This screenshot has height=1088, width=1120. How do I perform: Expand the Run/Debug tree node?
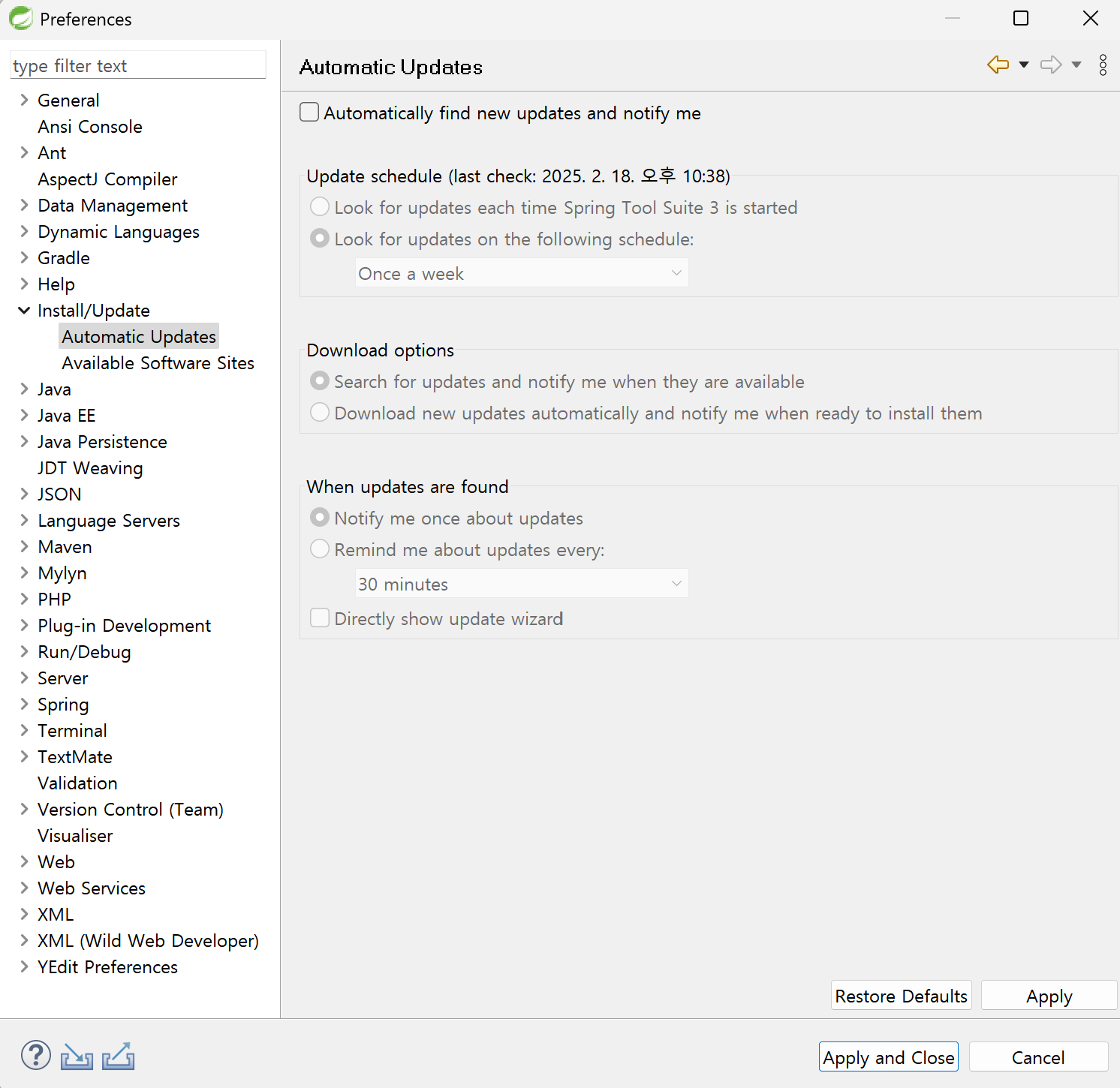pyautogui.click(x=24, y=651)
